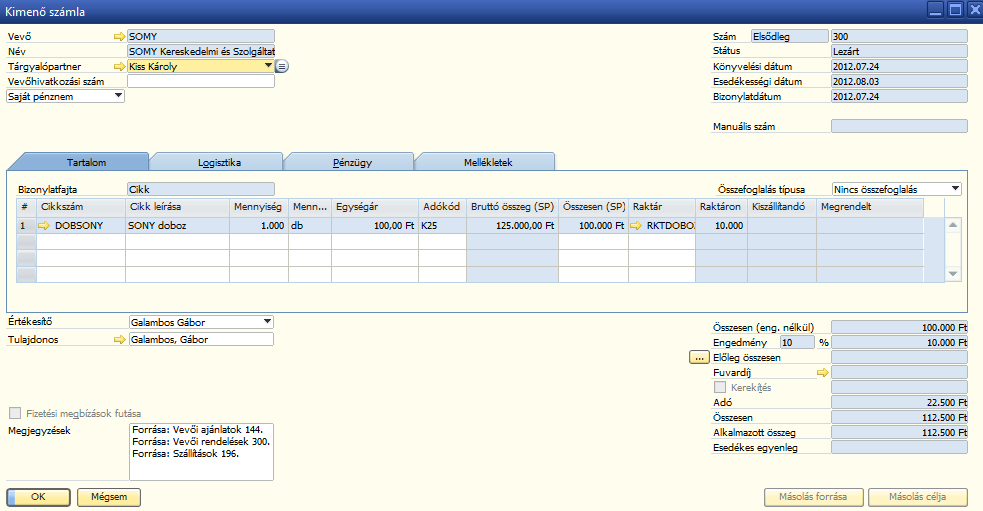
Task: Click the document number field 300
Action: coord(899,36)
